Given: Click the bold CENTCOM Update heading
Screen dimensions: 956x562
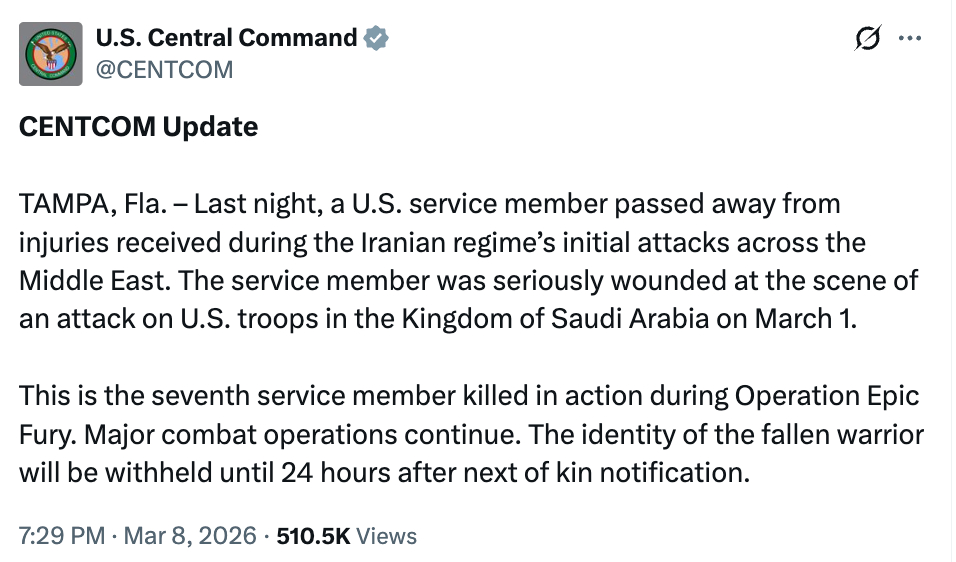Looking at the screenshot, I should click(x=138, y=127).
